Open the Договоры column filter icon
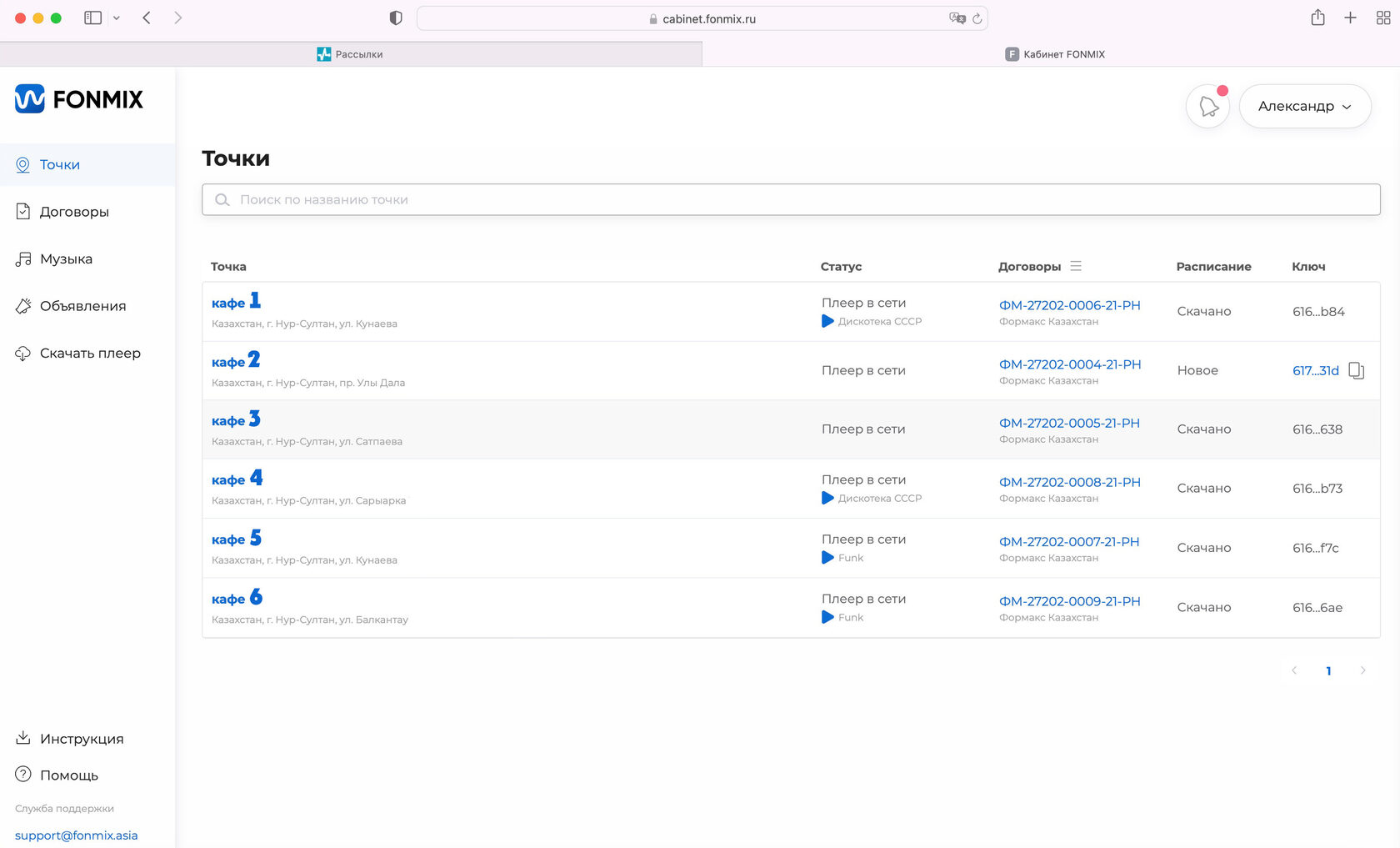1400x848 pixels. [x=1076, y=266]
